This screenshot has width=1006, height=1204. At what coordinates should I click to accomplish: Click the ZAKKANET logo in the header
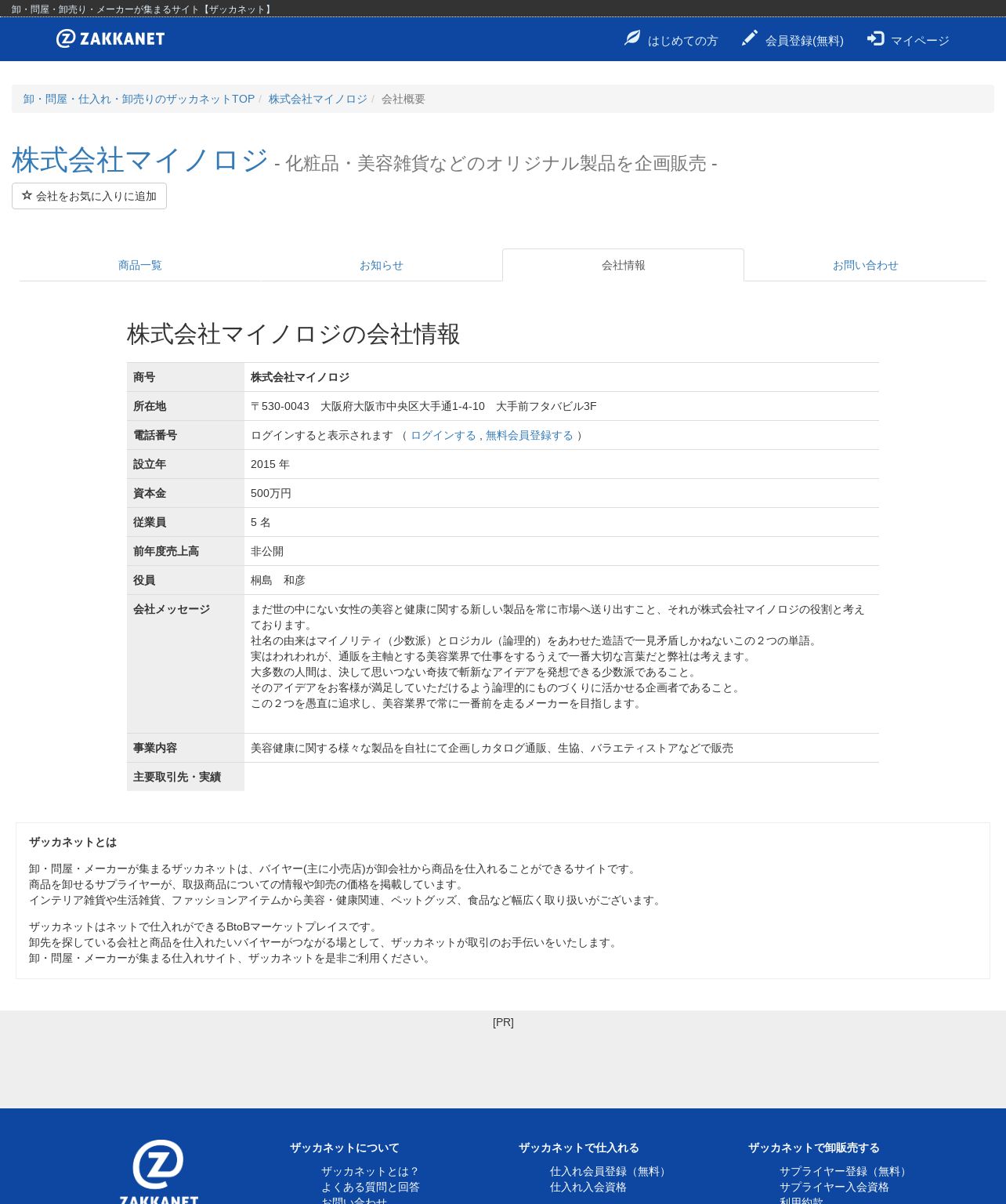pyautogui.click(x=110, y=38)
